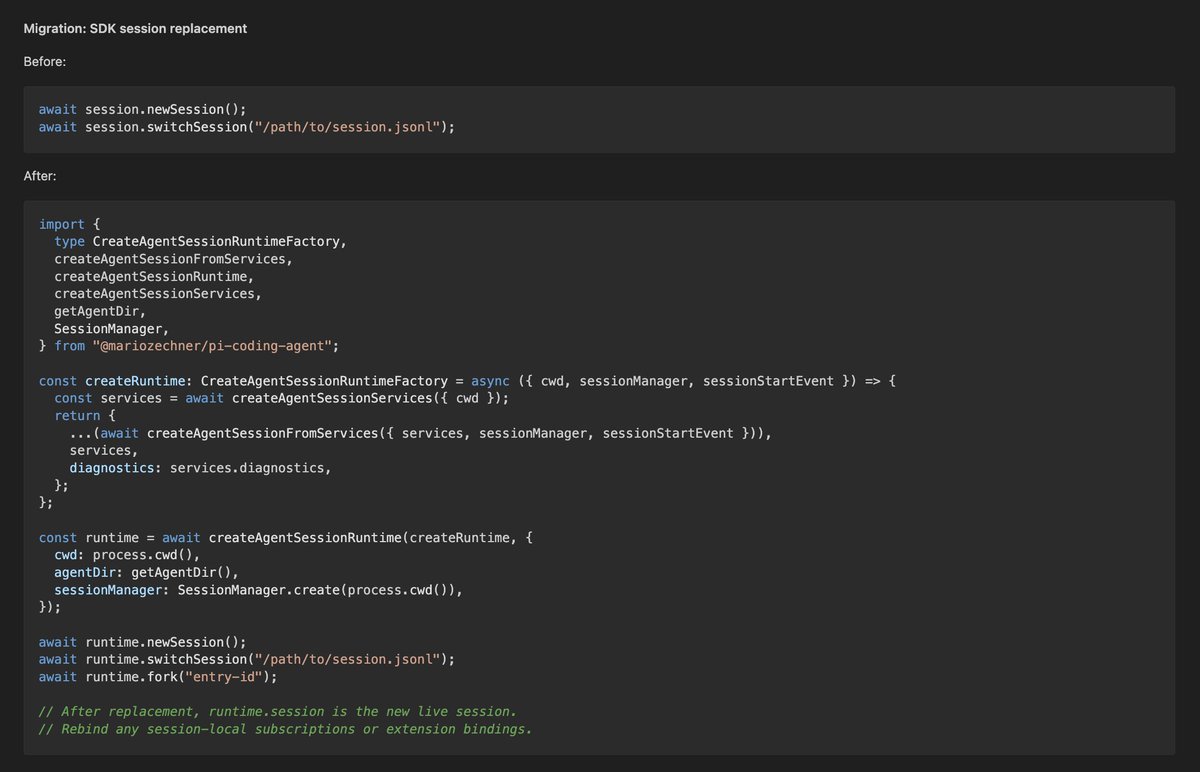Select the "createAgentSessionFromServices," import line
The width and height of the screenshot is (1200, 772).
point(174,259)
